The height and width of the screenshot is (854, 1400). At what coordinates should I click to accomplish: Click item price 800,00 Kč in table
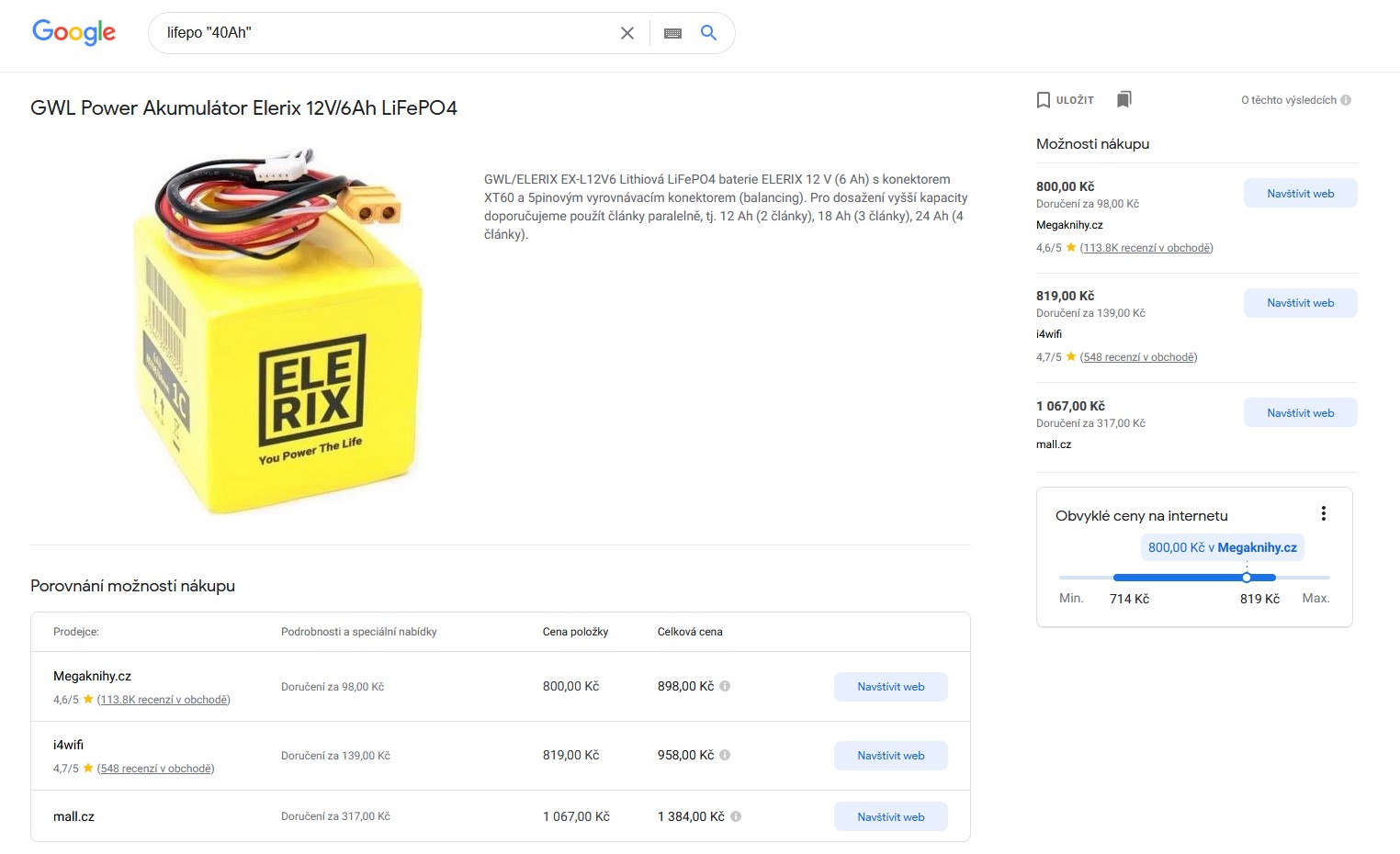(x=570, y=686)
